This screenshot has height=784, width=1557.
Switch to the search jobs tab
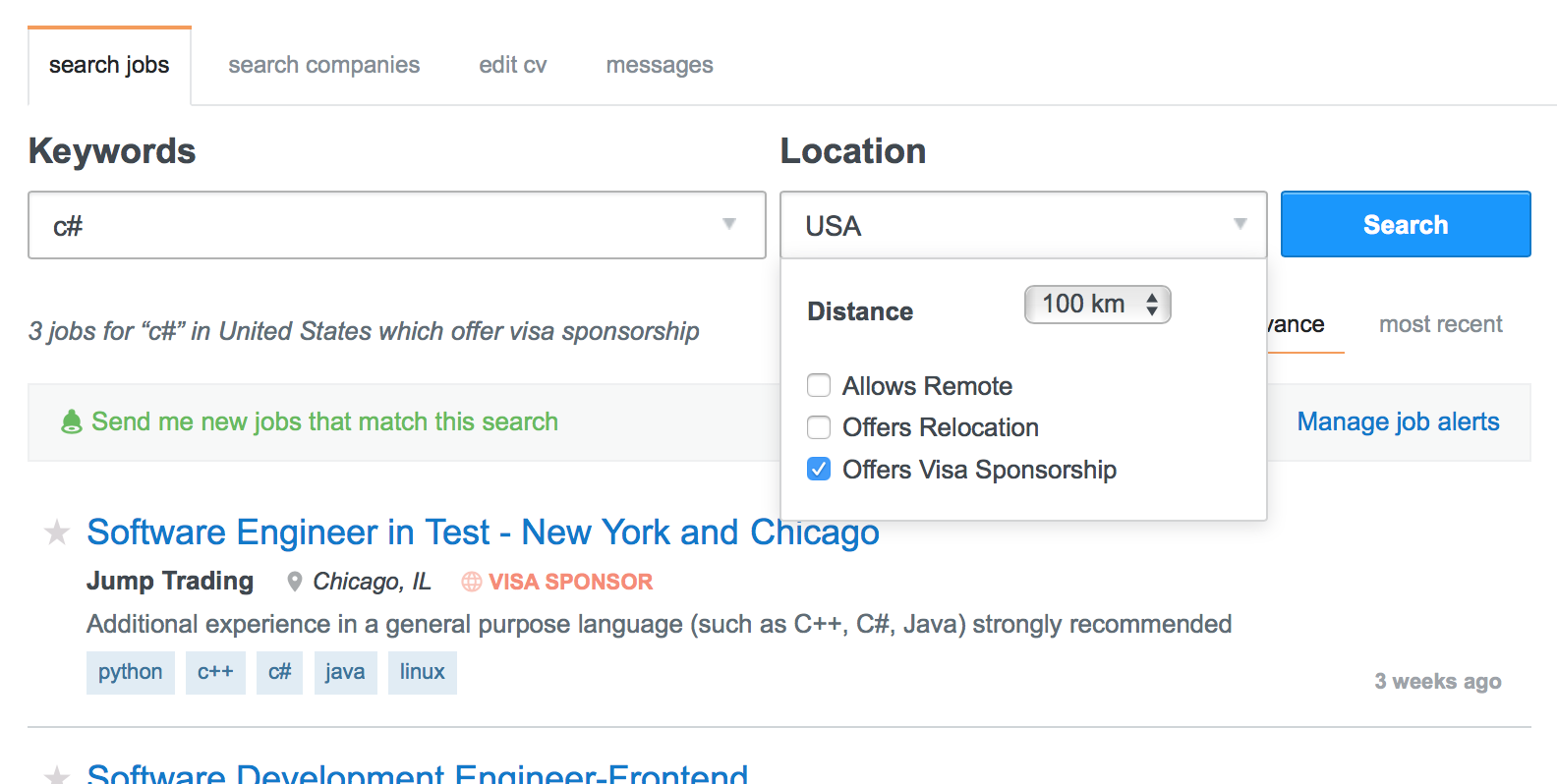[109, 65]
